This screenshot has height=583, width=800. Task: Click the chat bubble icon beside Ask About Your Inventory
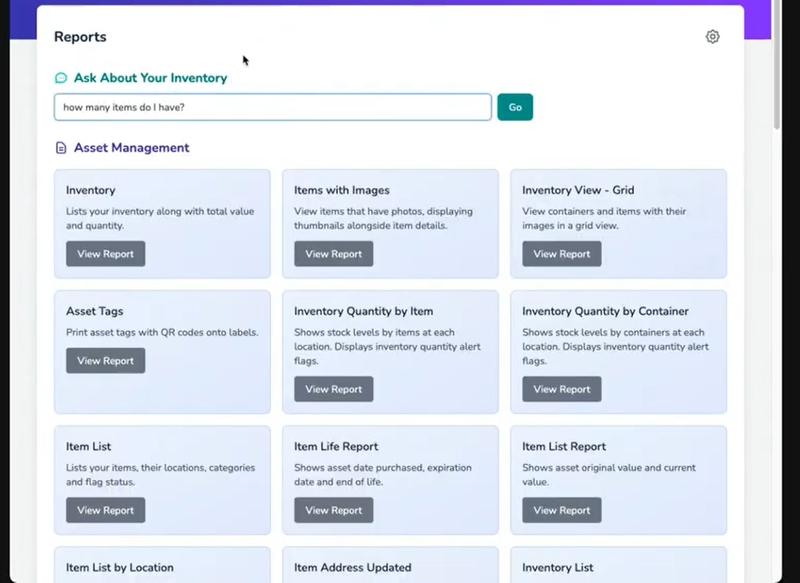pyautogui.click(x=61, y=78)
